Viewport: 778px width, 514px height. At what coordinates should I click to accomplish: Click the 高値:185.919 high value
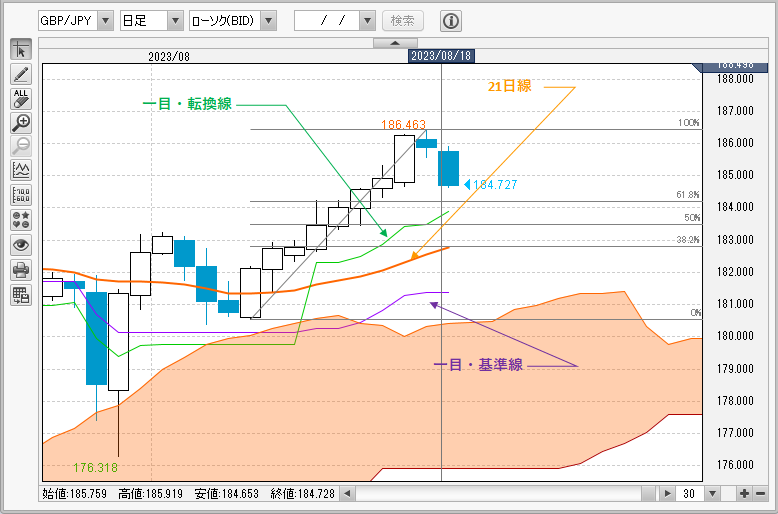pos(151,494)
